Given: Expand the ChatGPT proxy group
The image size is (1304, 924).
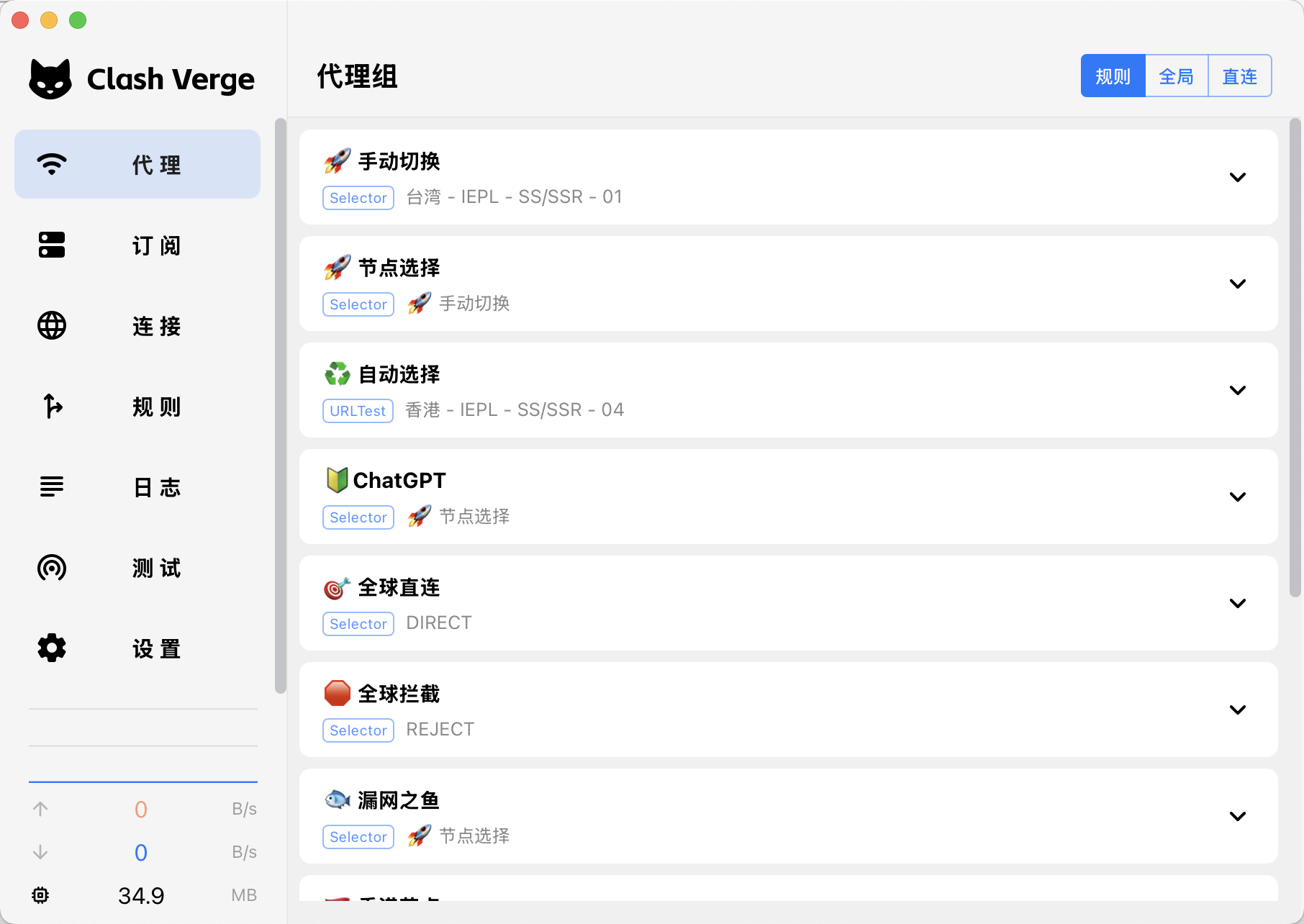Looking at the screenshot, I should [x=1237, y=497].
